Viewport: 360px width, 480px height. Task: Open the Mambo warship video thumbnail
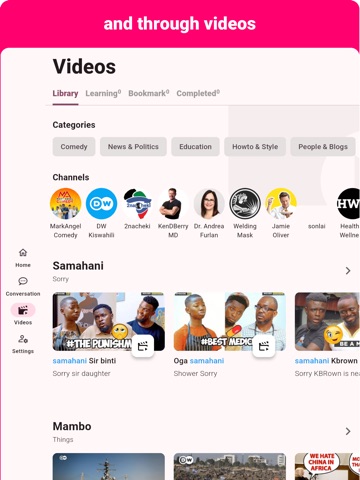(109, 466)
